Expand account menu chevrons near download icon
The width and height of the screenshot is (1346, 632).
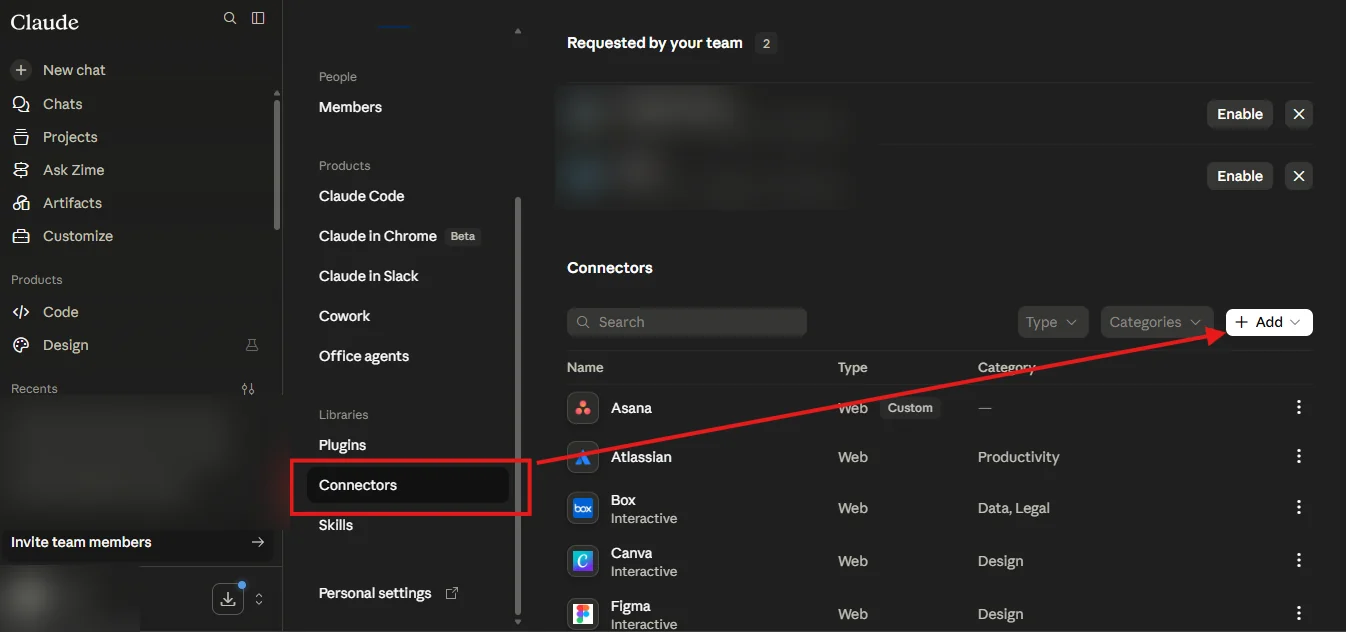point(259,599)
